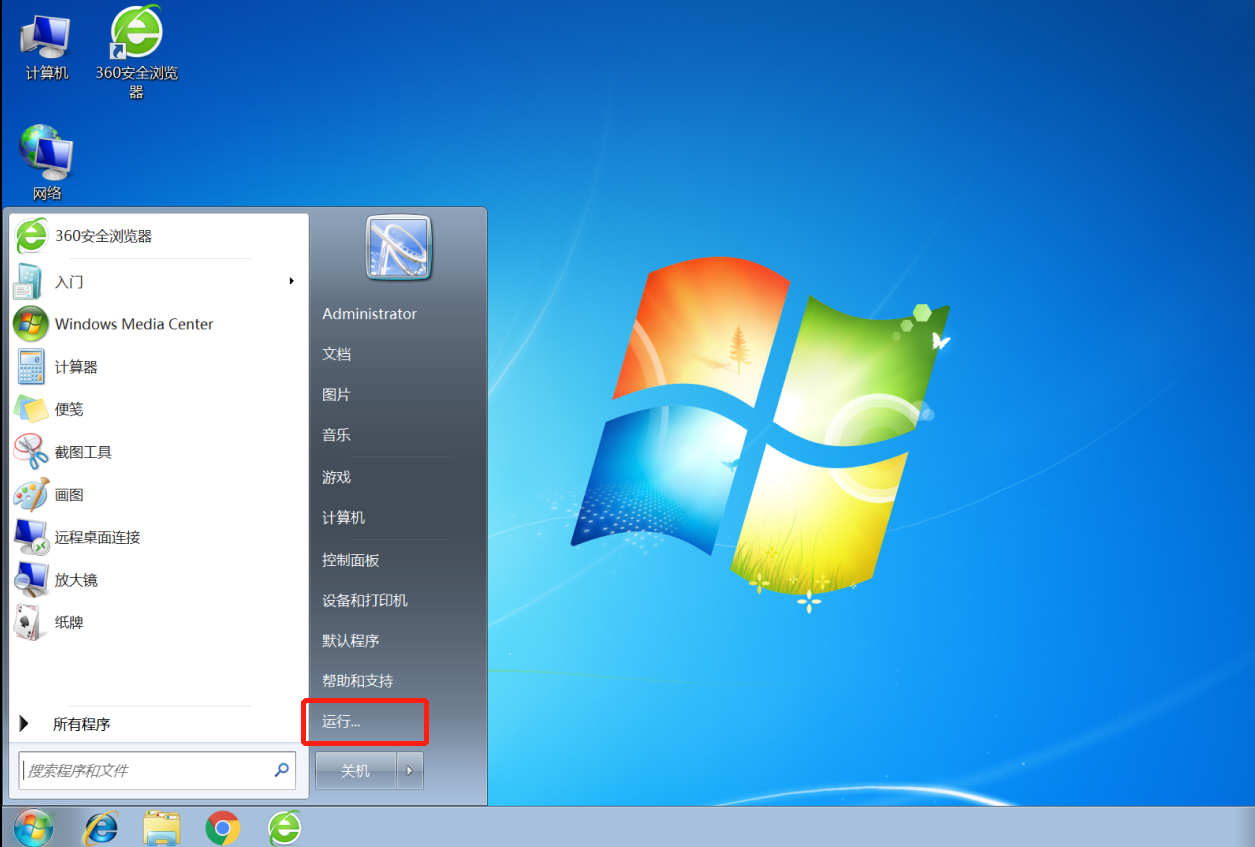Image resolution: width=1255 pixels, height=847 pixels.
Task: Open 计算机 in Start menu right pane
Action: [x=343, y=517]
